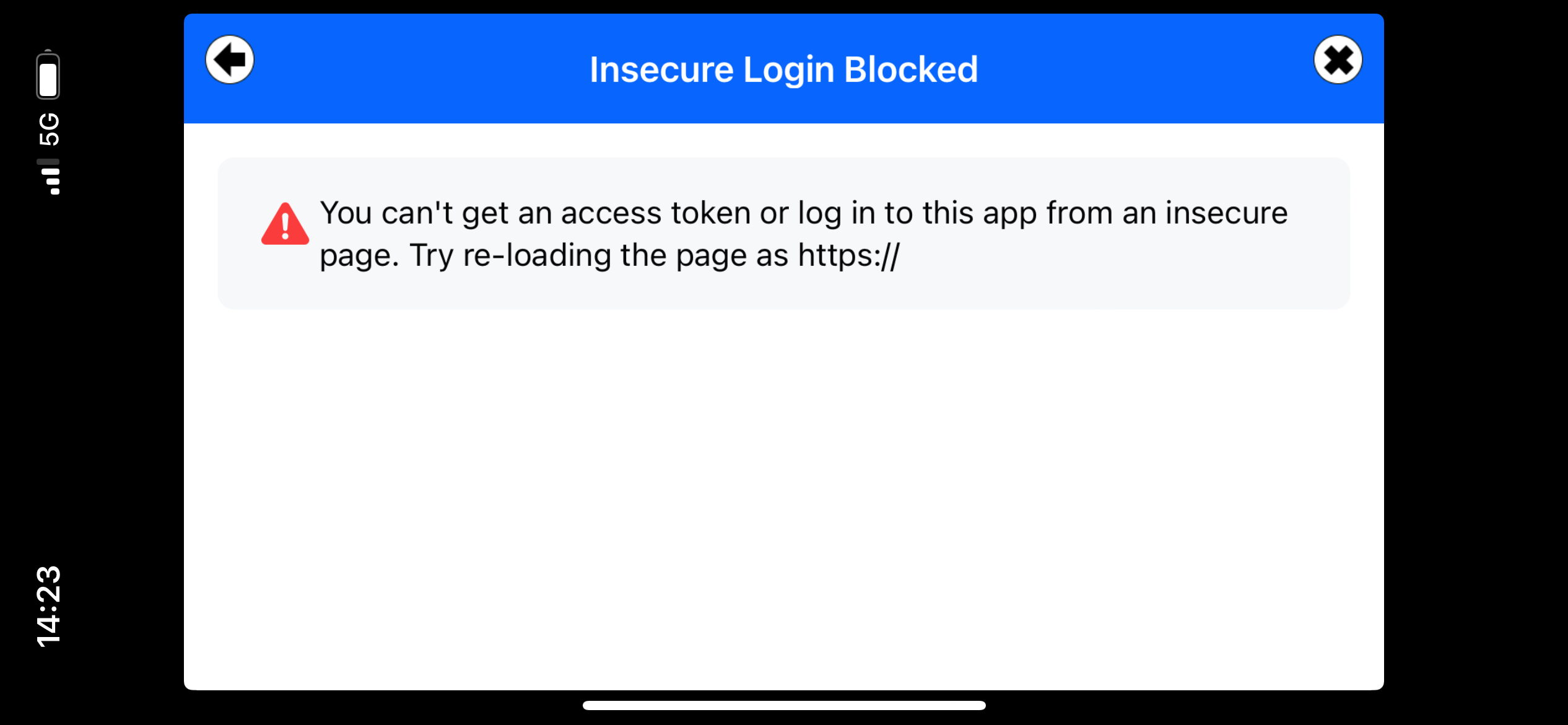Click the word "Insecure" in the header title
Image resolution: width=1568 pixels, height=725 pixels.
(661, 69)
